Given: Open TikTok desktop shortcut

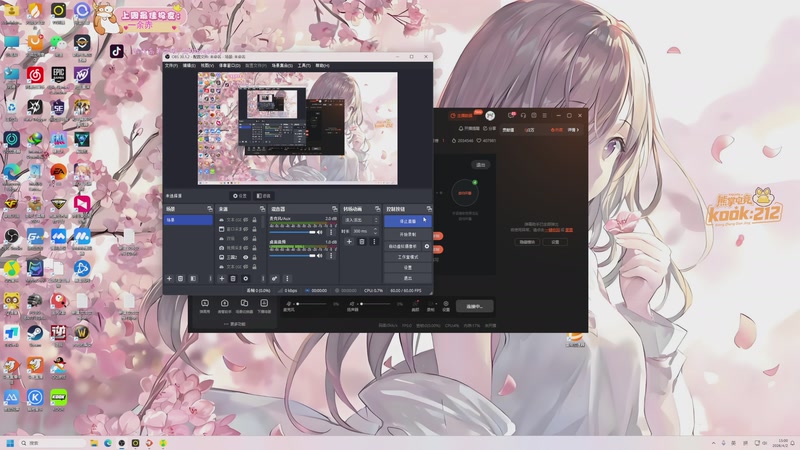Looking at the screenshot, I should point(116,51).
